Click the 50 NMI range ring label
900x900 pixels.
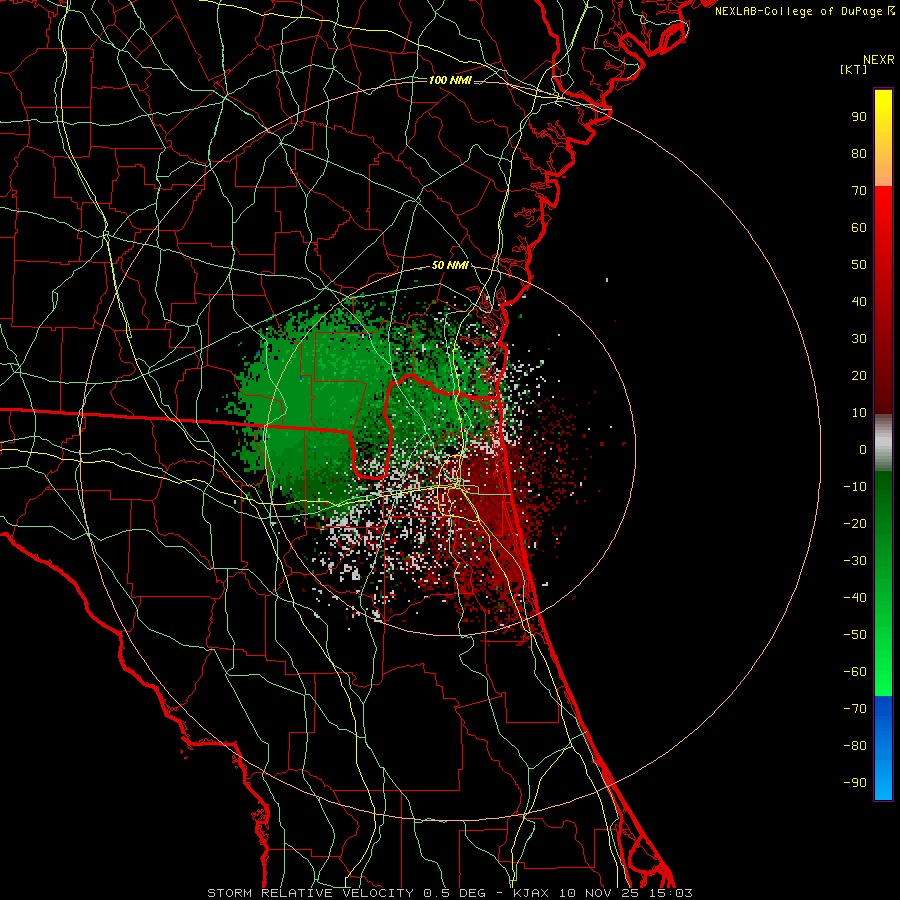(x=450, y=265)
